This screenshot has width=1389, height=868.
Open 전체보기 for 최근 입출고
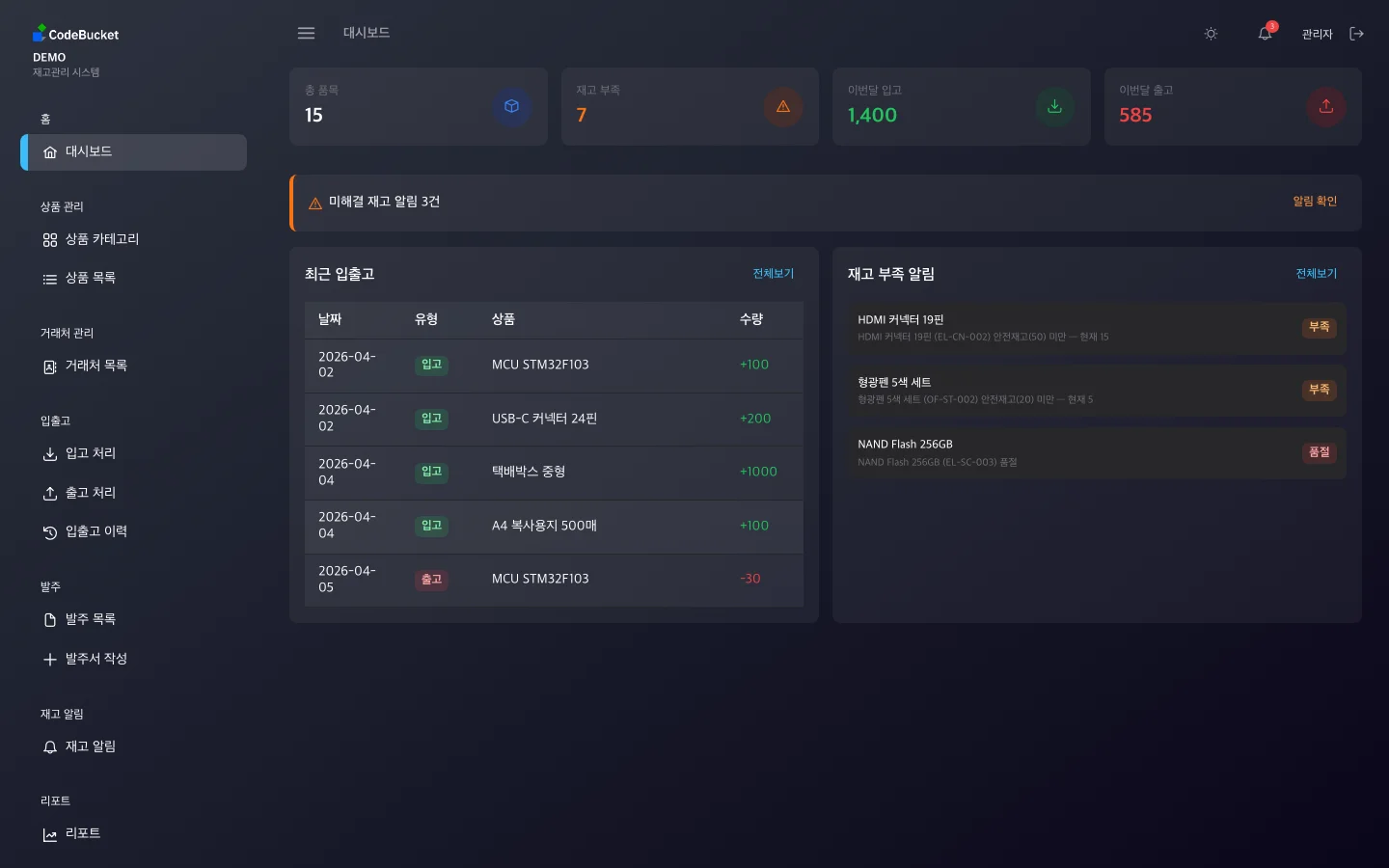pyautogui.click(x=773, y=274)
